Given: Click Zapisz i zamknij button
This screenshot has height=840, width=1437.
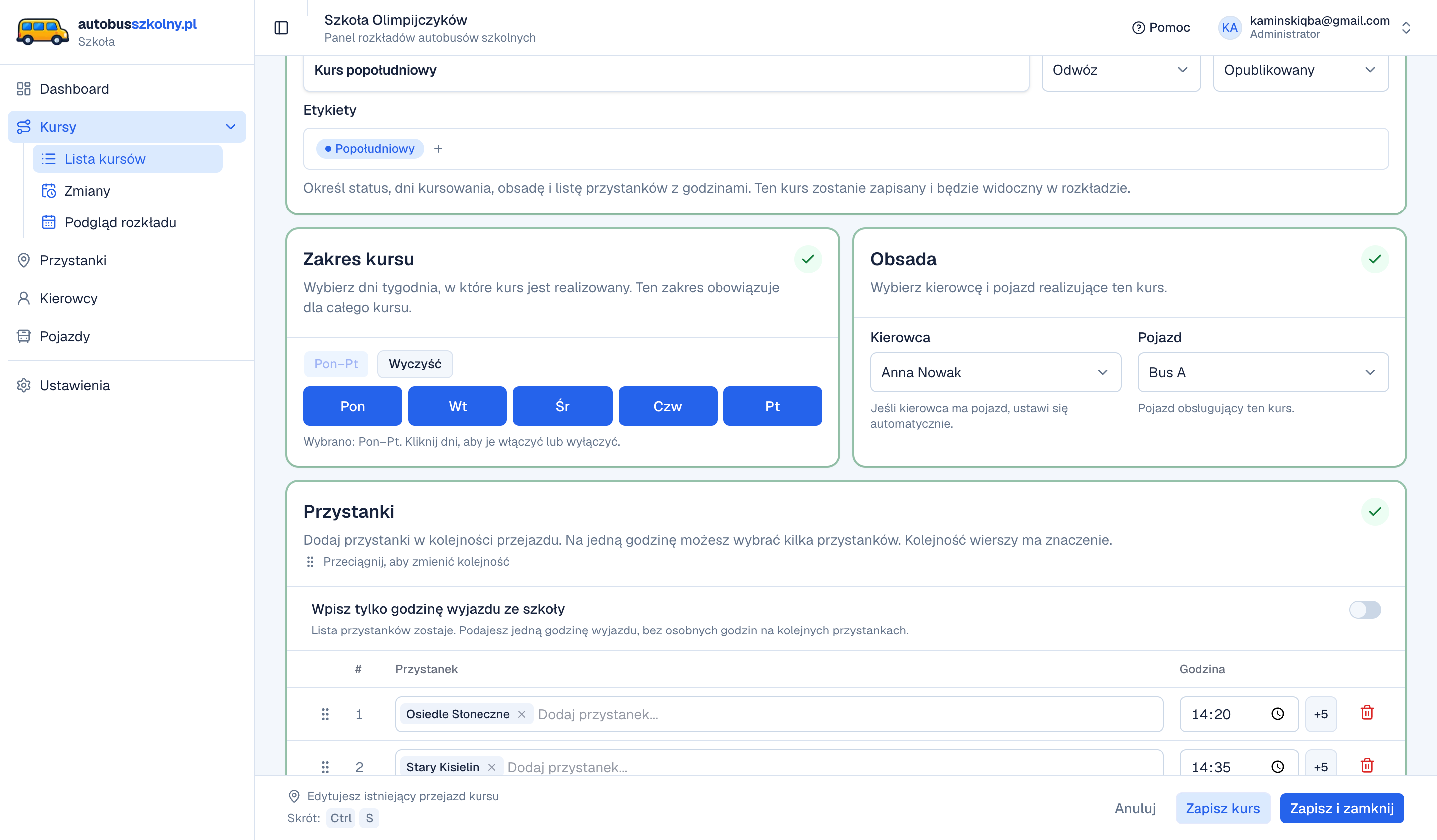Looking at the screenshot, I should [x=1341, y=808].
